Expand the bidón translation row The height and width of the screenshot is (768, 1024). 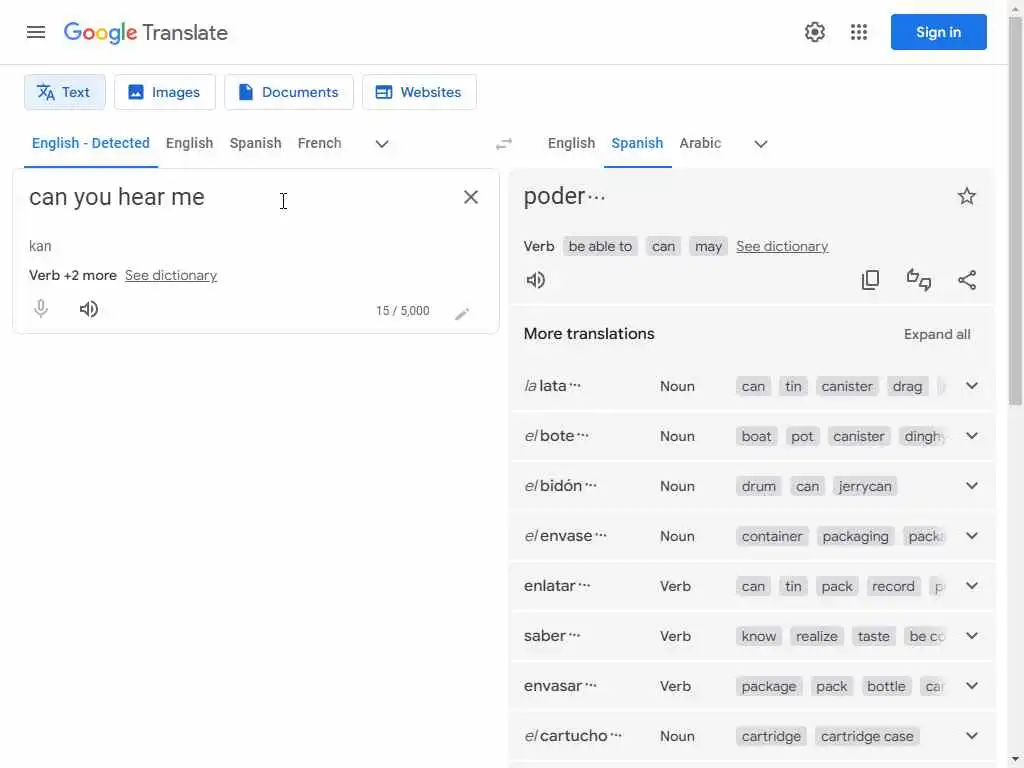[972, 486]
